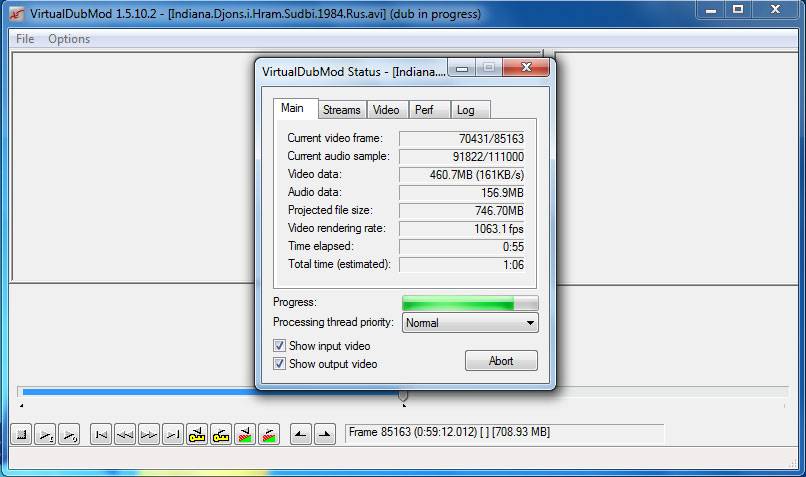Image resolution: width=806 pixels, height=477 pixels.
Task: Toggle the Show output video checkbox
Action: 280,364
